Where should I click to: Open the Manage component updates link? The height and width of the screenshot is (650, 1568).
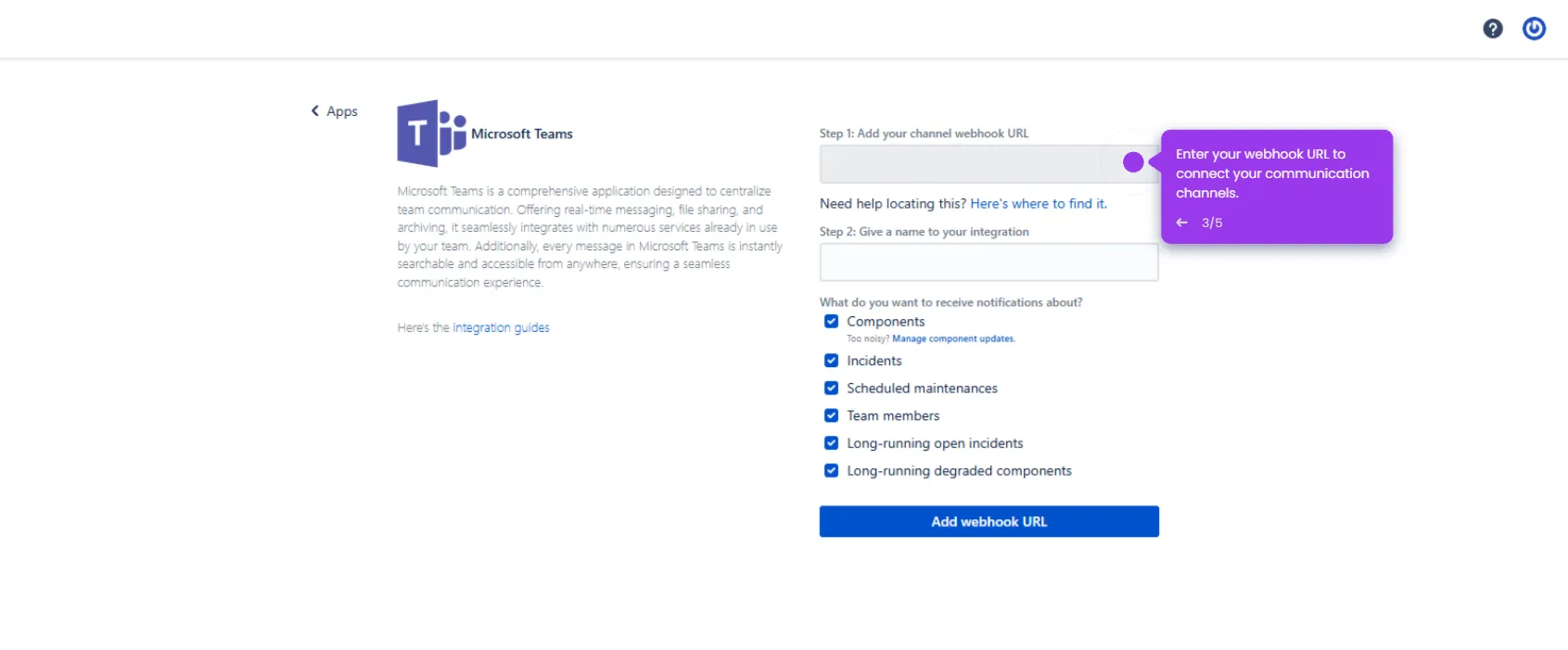point(953,339)
